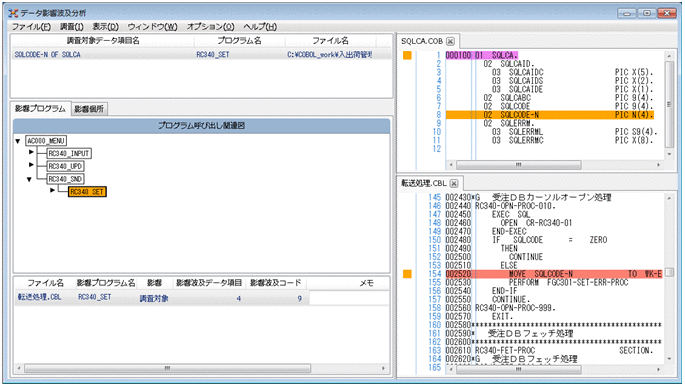Viewport: 685px width, 387px height.
Task: Expand the RC340_UPD tree node
Action: (x=31, y=165)
